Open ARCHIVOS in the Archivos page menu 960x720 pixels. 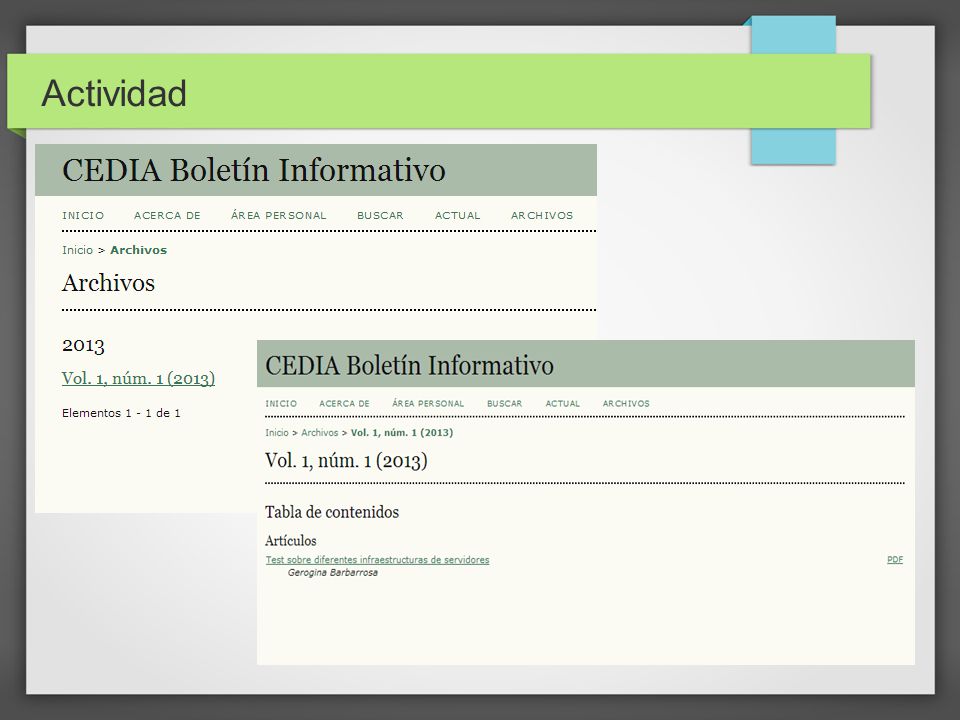(x=542, y=216)
